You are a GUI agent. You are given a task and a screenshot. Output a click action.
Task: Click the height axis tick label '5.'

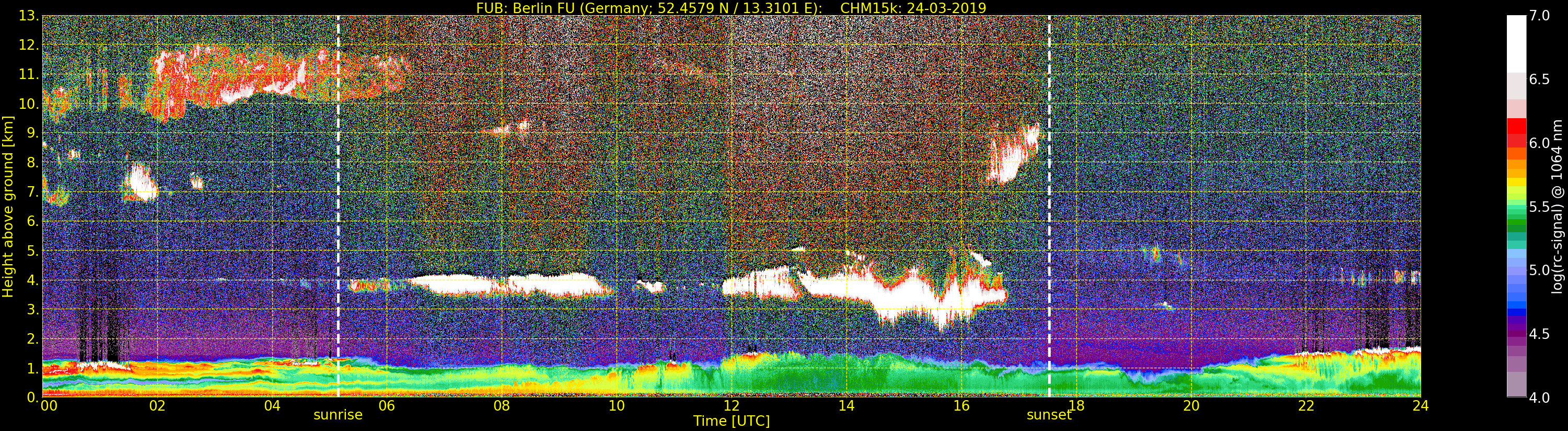point(32,251)
